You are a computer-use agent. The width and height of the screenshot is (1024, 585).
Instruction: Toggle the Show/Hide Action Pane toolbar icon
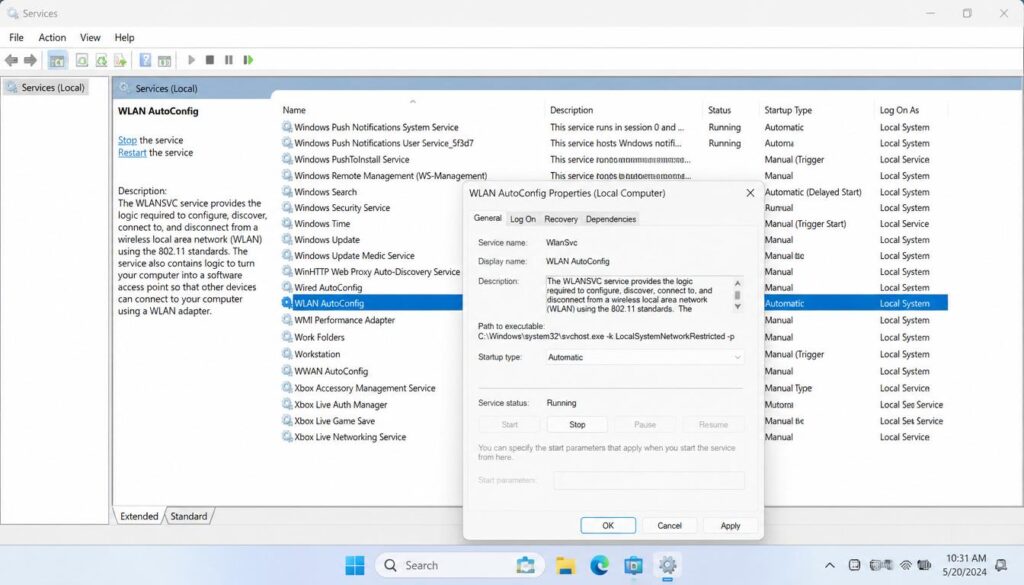point(165,61)
